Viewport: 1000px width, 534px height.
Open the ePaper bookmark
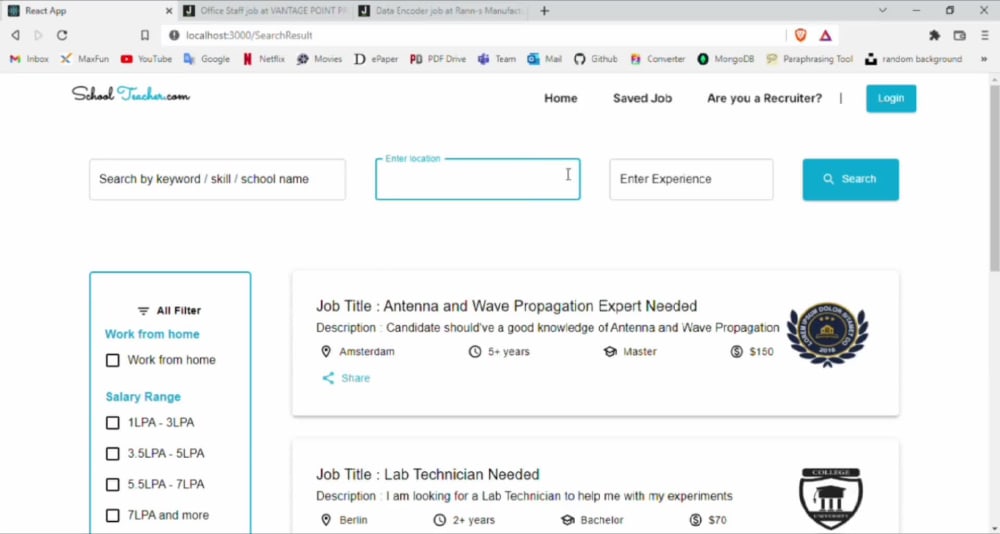click(376, 59)
